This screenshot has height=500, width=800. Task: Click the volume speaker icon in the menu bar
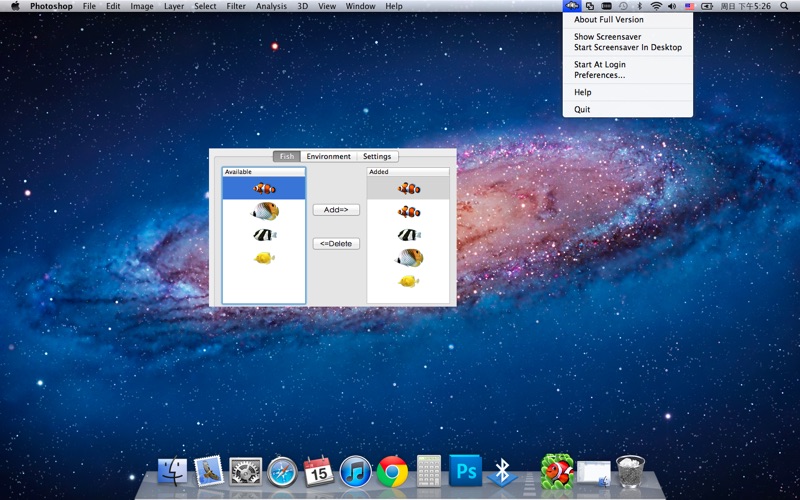(672, 6)
